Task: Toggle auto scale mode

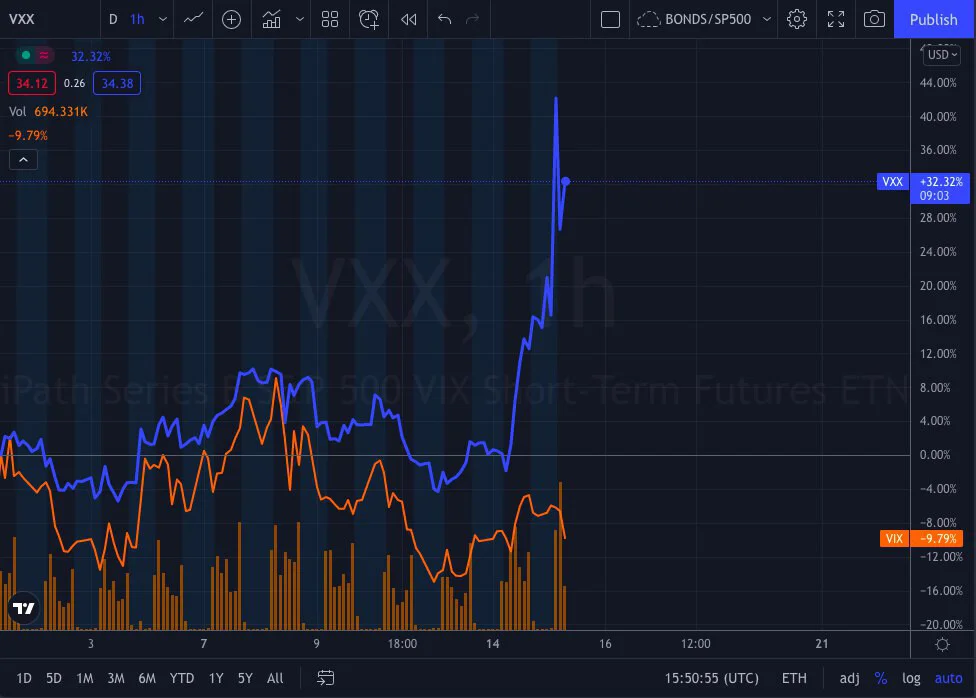Action: [x=948, y=678]
